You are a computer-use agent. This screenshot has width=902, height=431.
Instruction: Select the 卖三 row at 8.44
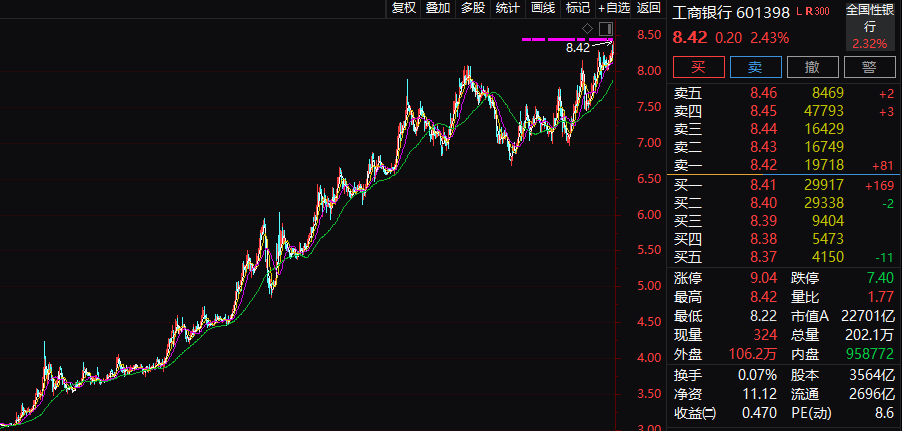[x=783, y=129]
